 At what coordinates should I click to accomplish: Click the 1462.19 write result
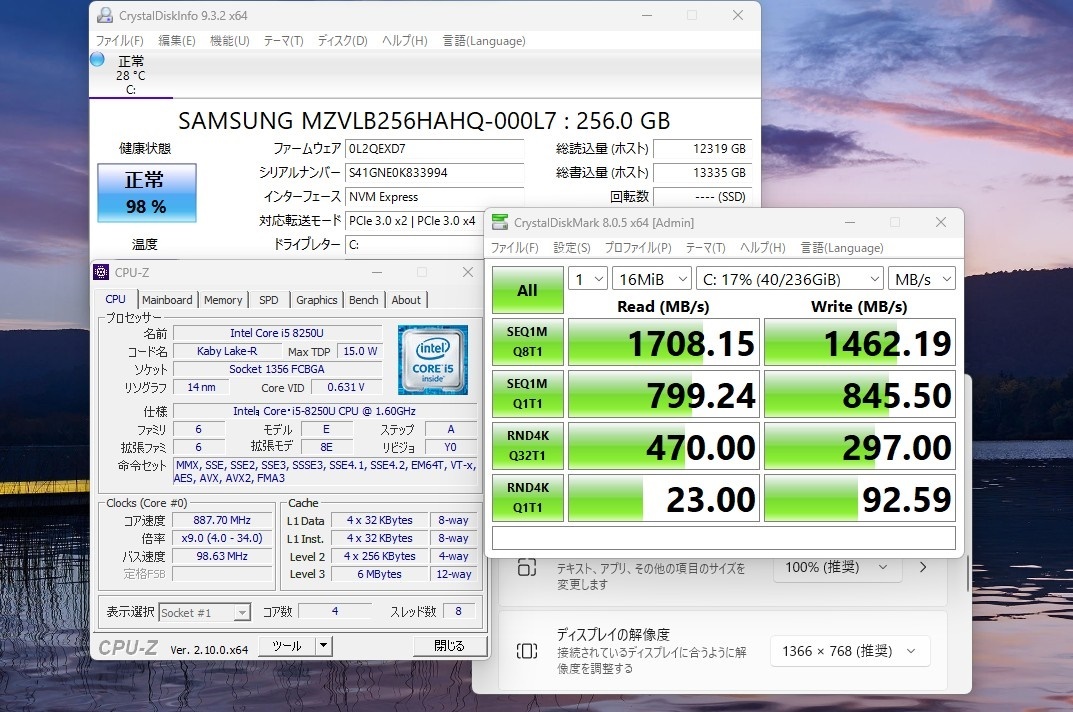[859, 342]
